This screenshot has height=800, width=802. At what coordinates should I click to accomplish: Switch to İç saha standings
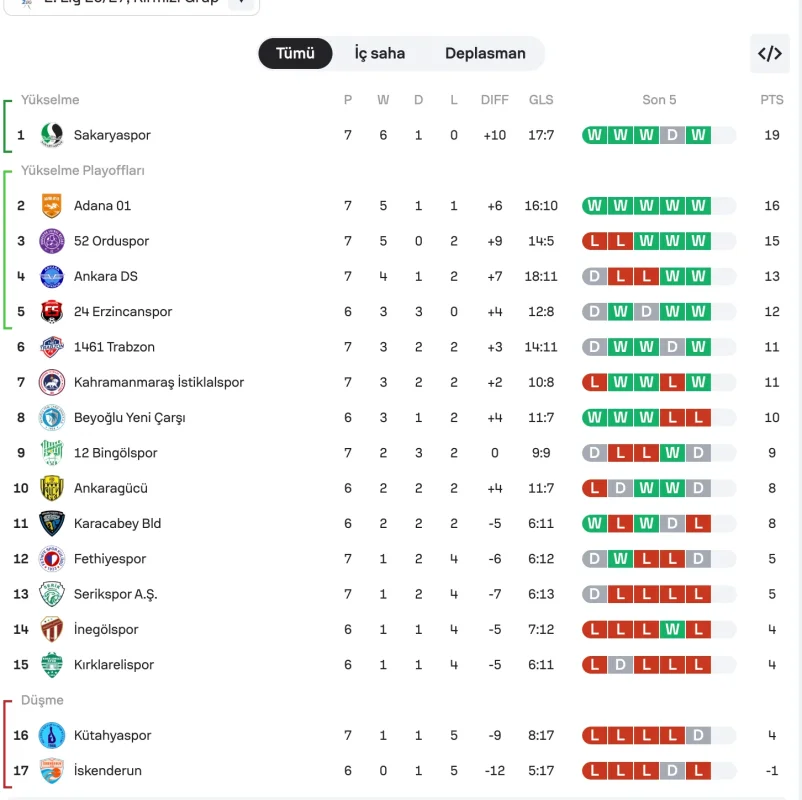pos(380,53)
